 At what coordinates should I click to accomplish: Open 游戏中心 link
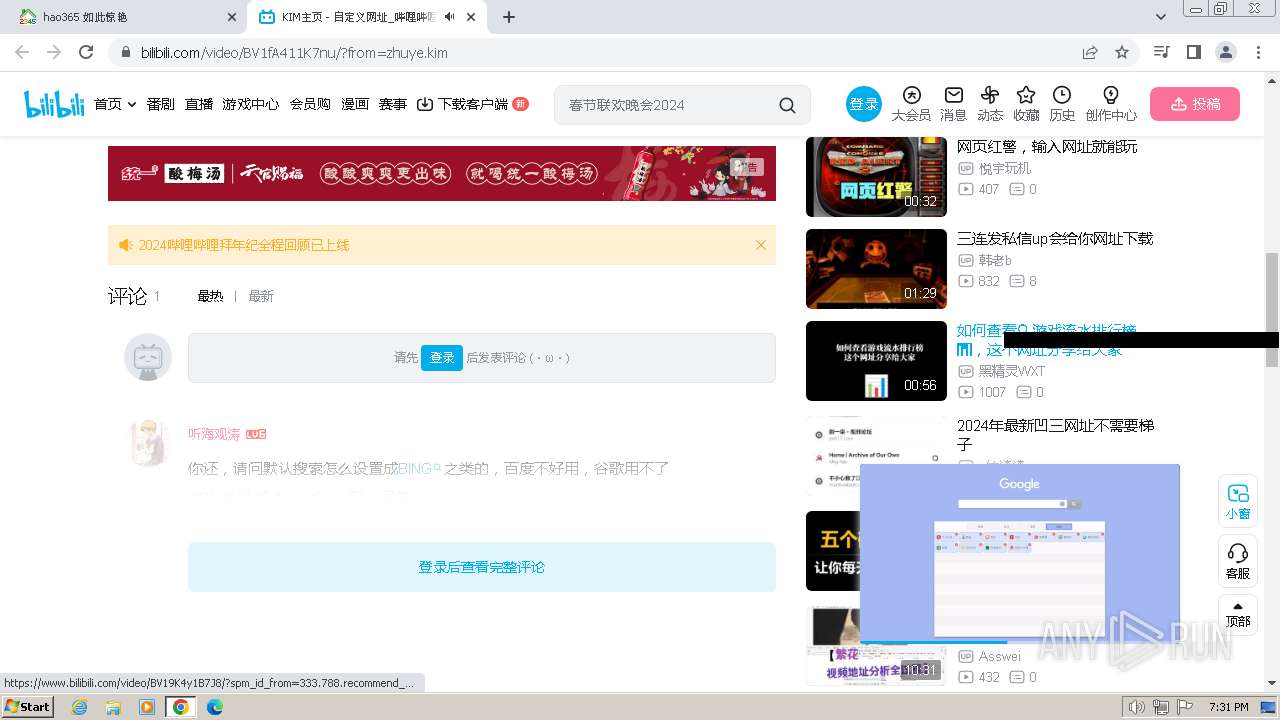click(x=251, y=104)
